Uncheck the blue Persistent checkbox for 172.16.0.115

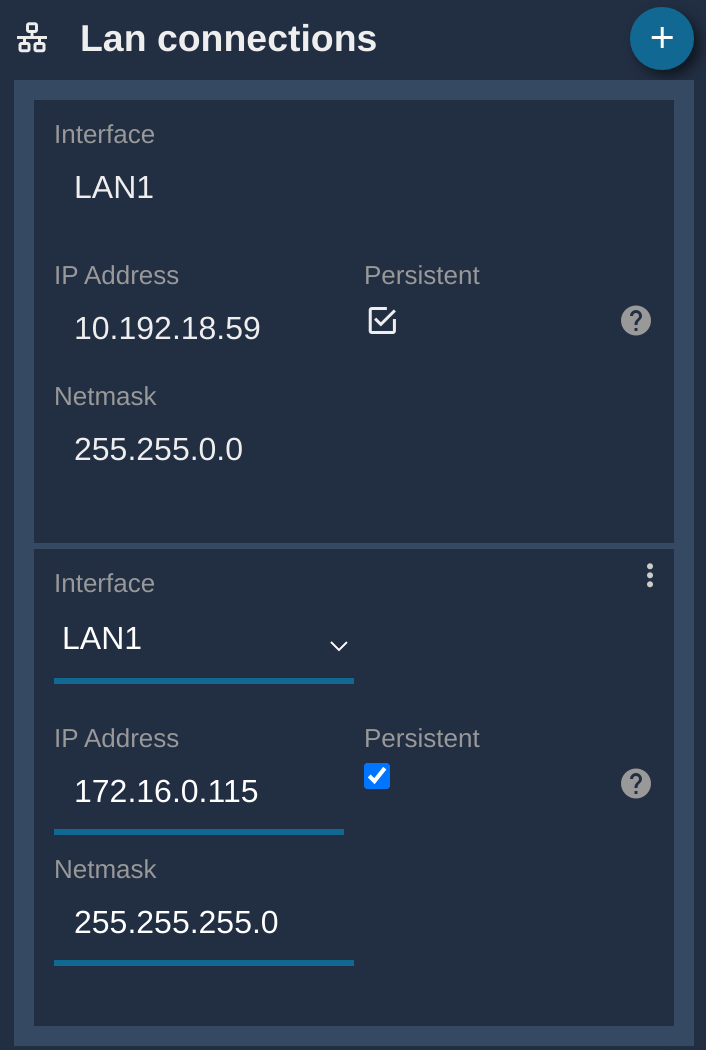pos(377,776)
